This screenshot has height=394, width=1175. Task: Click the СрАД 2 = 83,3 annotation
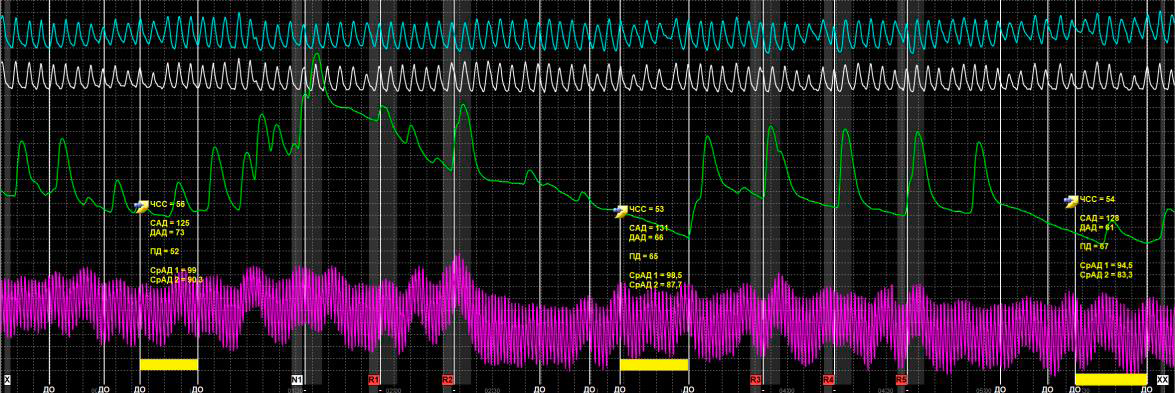1105,276
